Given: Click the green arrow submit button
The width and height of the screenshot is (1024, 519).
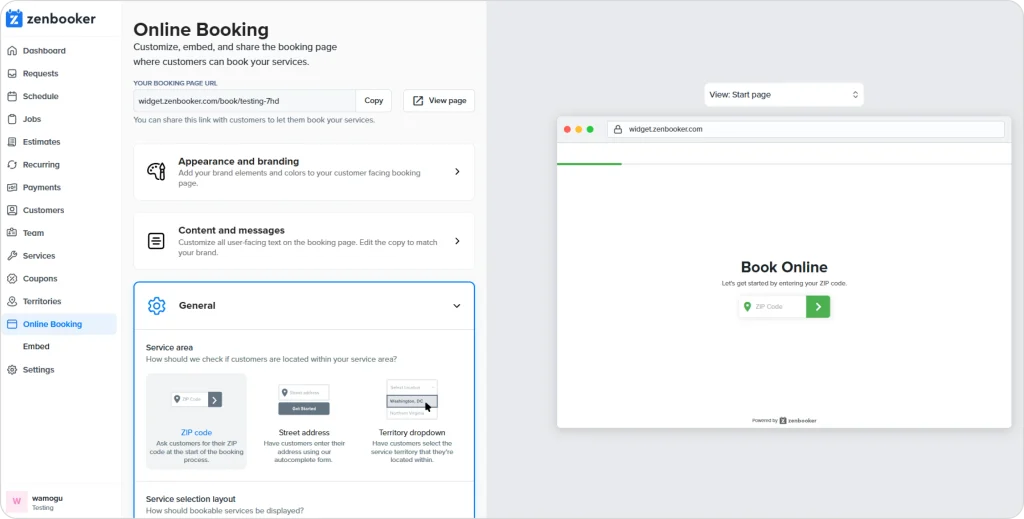Looking at the screenshot, I should [818, 307].
